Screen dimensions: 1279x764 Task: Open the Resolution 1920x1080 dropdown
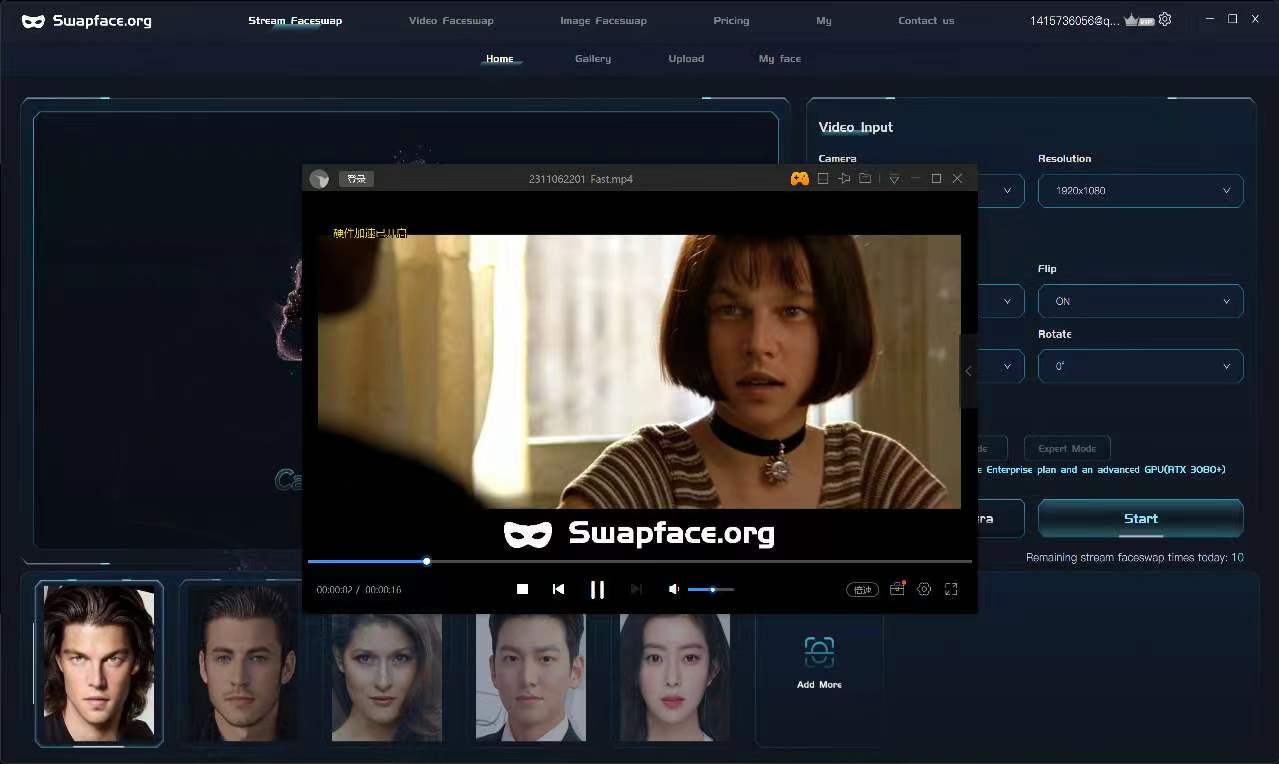coord(1141,191)
